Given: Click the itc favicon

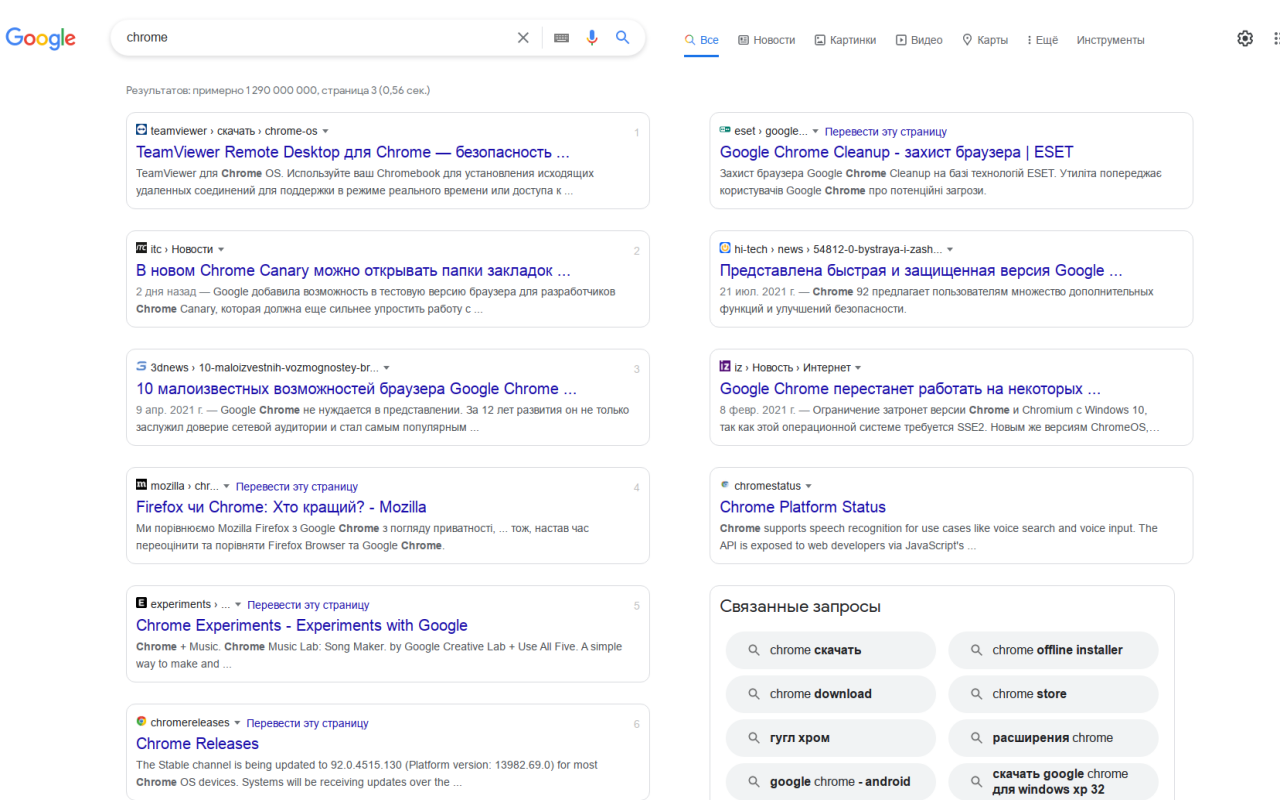Looking at the screenshot, I should click(x=142, y=248).
